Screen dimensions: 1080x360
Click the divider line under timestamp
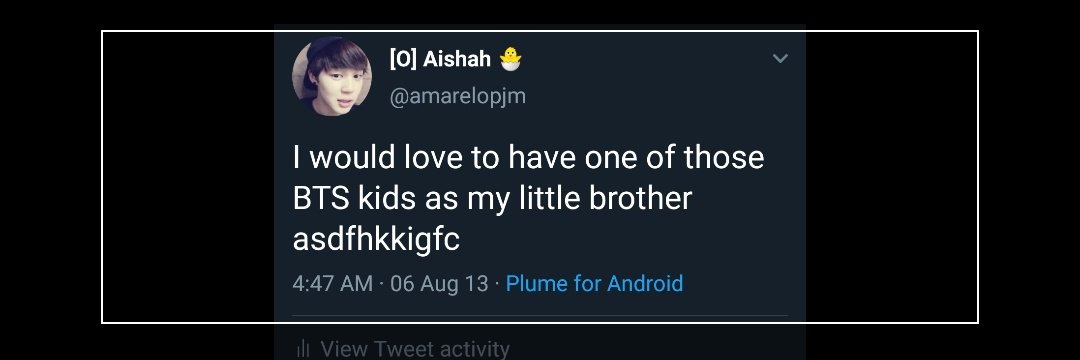540,316
